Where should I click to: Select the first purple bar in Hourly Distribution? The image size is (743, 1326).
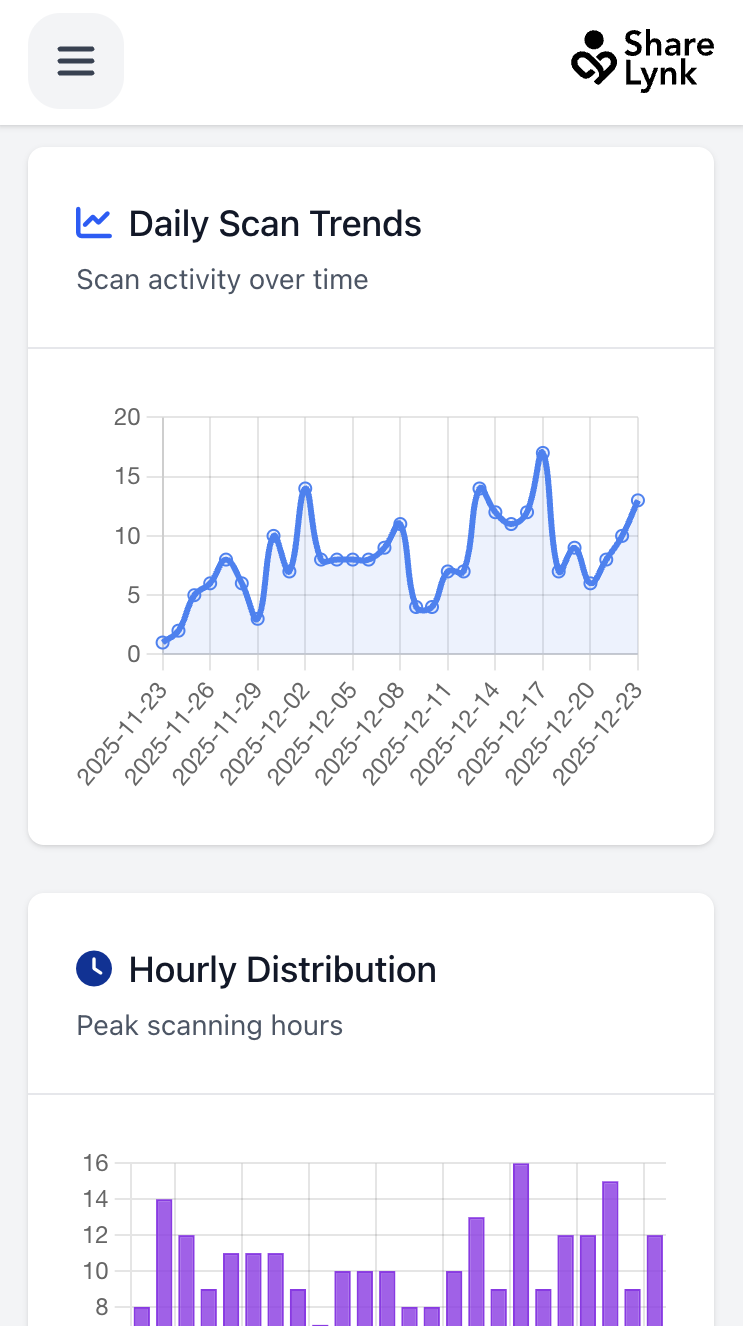[142, 1315]
